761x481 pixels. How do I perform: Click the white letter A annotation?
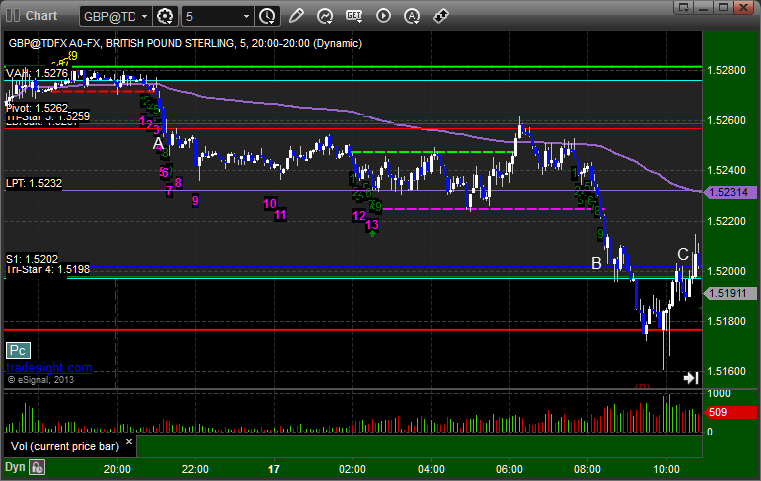click(158, 144)
